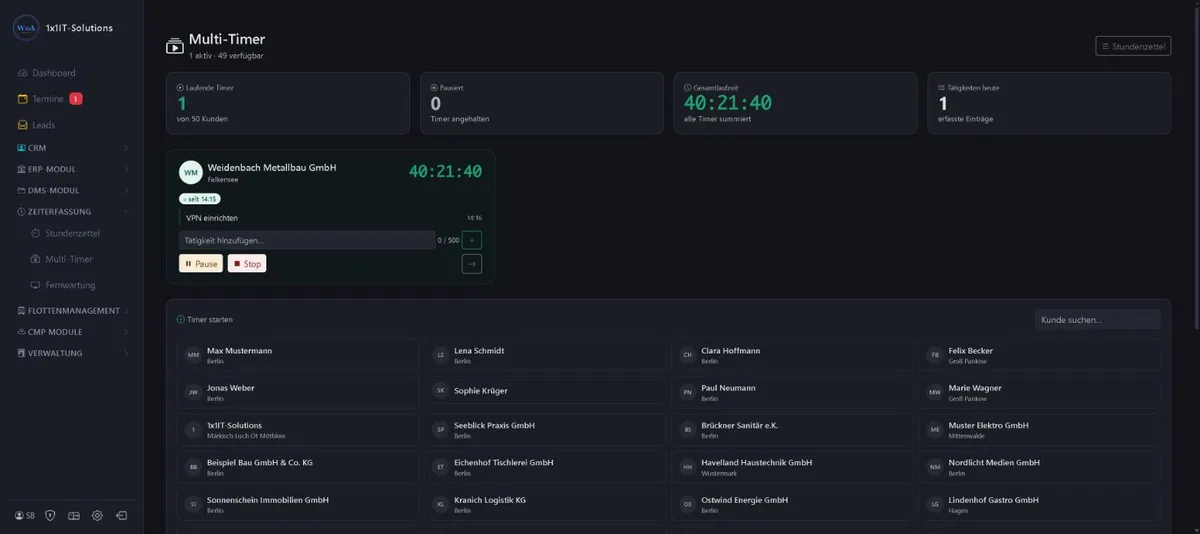Expand the CMP MODULE section
1200x534 pixels.
click(x=72, y=331)
